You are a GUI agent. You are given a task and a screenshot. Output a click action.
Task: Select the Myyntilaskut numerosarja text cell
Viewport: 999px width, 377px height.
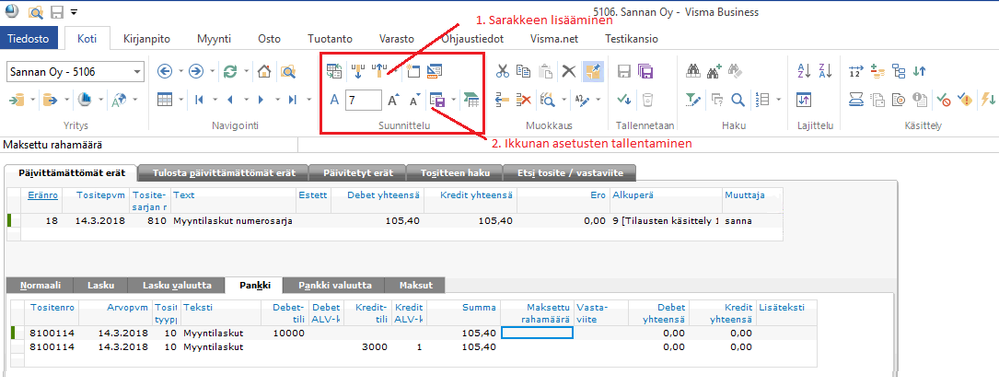tap(233, 221)
